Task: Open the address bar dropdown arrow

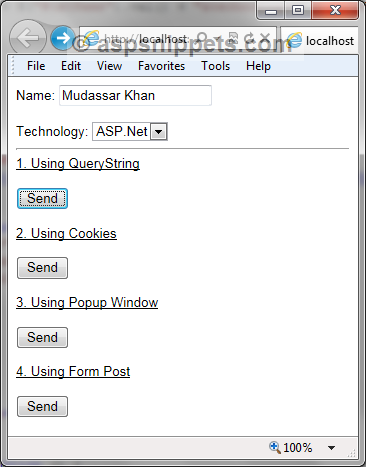Action: pyautogui.click(x=218, y=39)
